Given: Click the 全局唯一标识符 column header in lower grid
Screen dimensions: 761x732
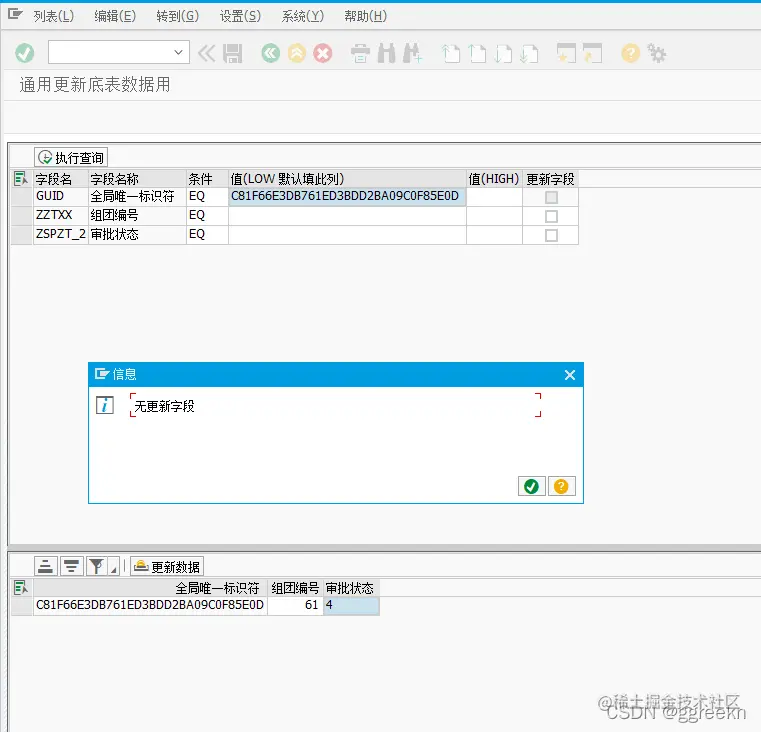Looking at the screenshot, I should [x=150, y=588].
